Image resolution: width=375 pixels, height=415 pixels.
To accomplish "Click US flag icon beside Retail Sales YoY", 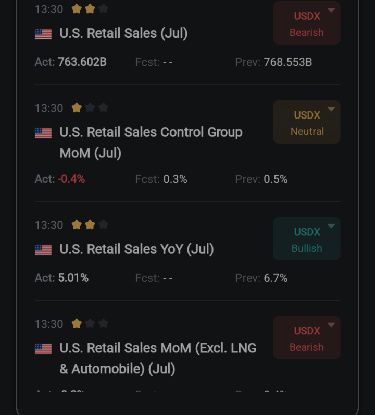I will tap(43, 249).
